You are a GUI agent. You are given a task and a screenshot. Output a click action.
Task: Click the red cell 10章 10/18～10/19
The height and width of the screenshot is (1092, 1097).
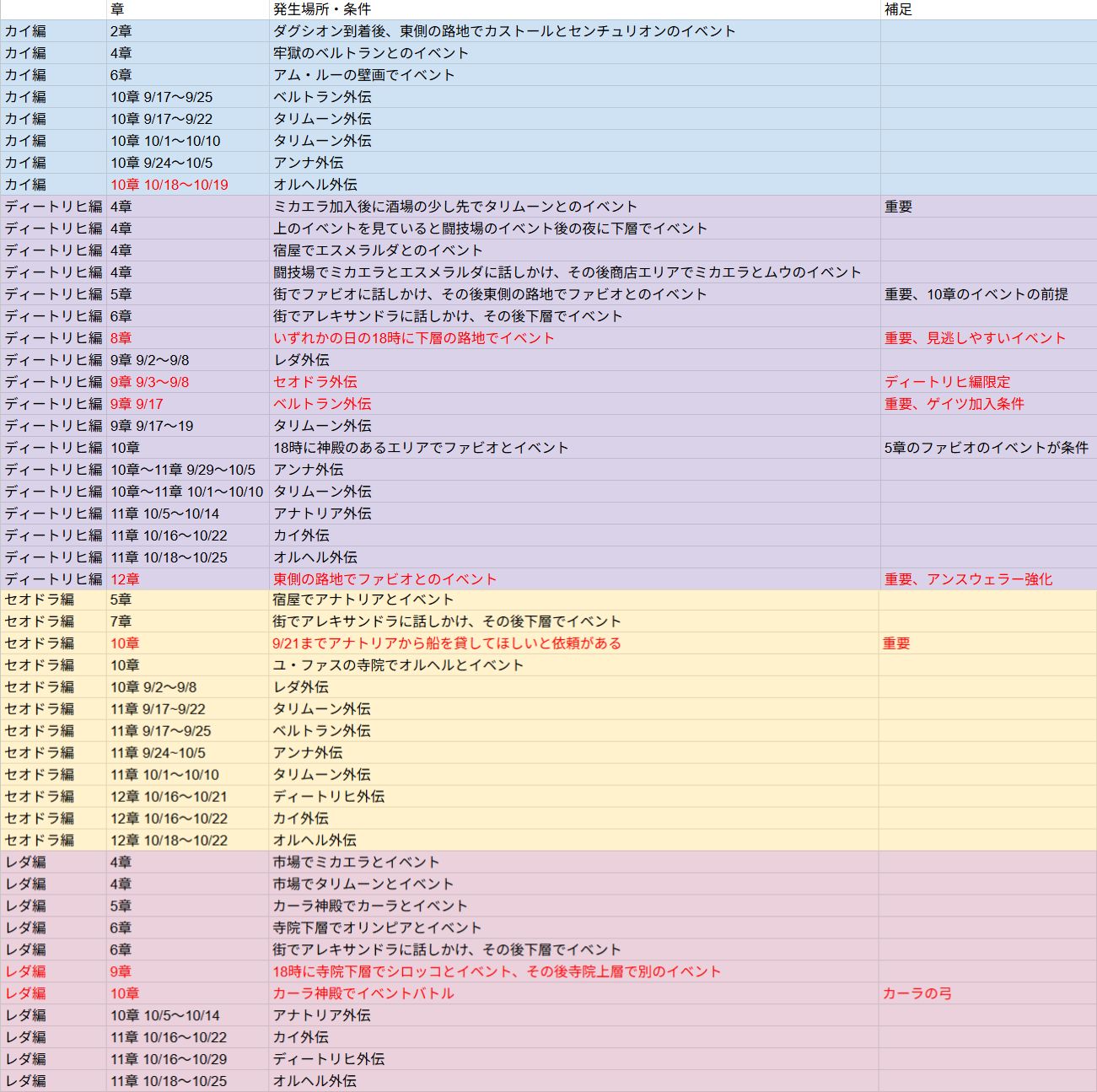pos(187,185)
